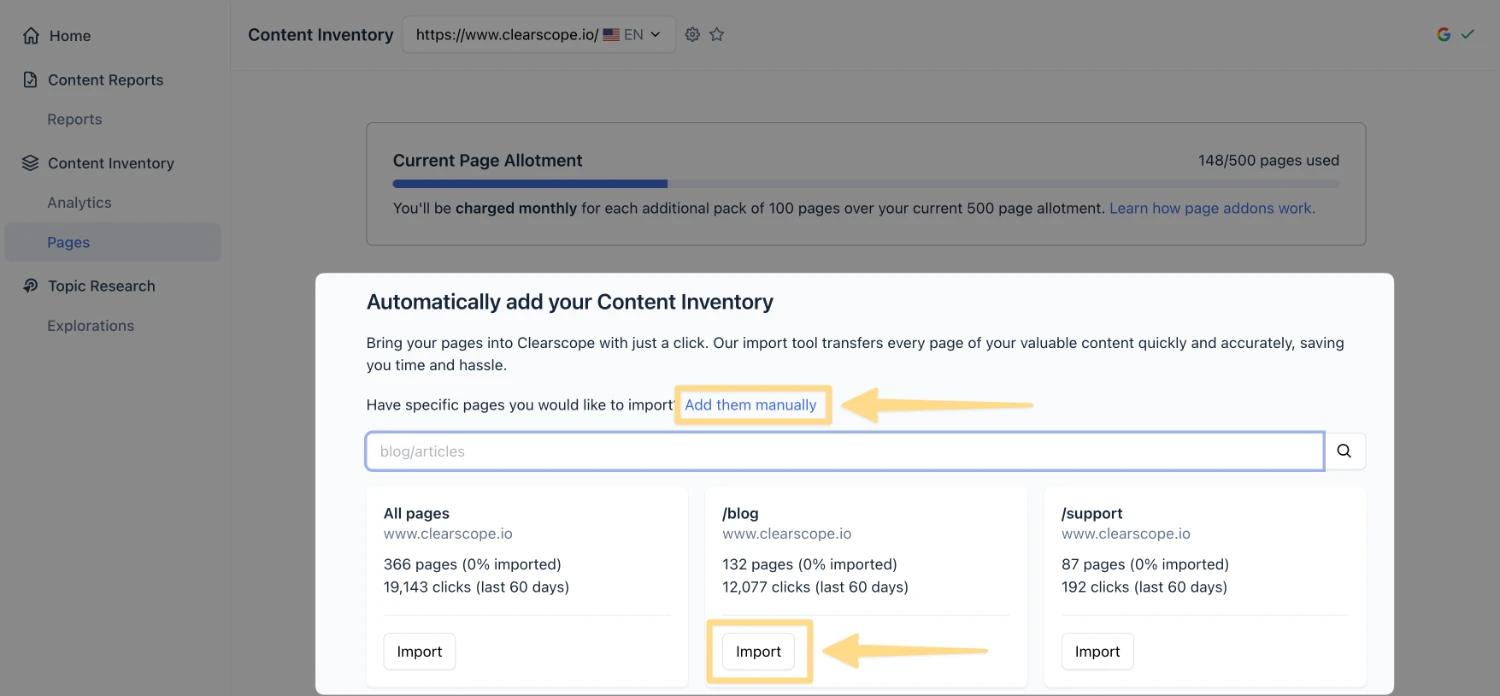Click the Content Inventory layers icon
The height and width of the screenshot is (696, 1500).
[x=30, y=163]
